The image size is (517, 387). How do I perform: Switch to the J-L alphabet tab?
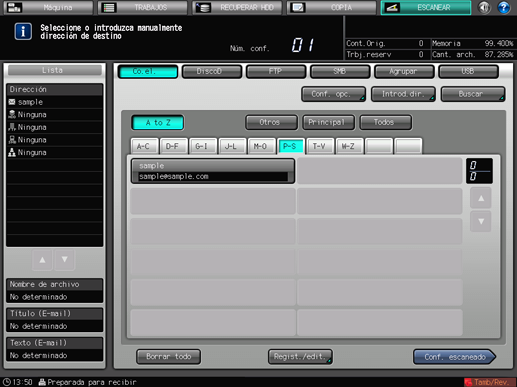(231, 146)
